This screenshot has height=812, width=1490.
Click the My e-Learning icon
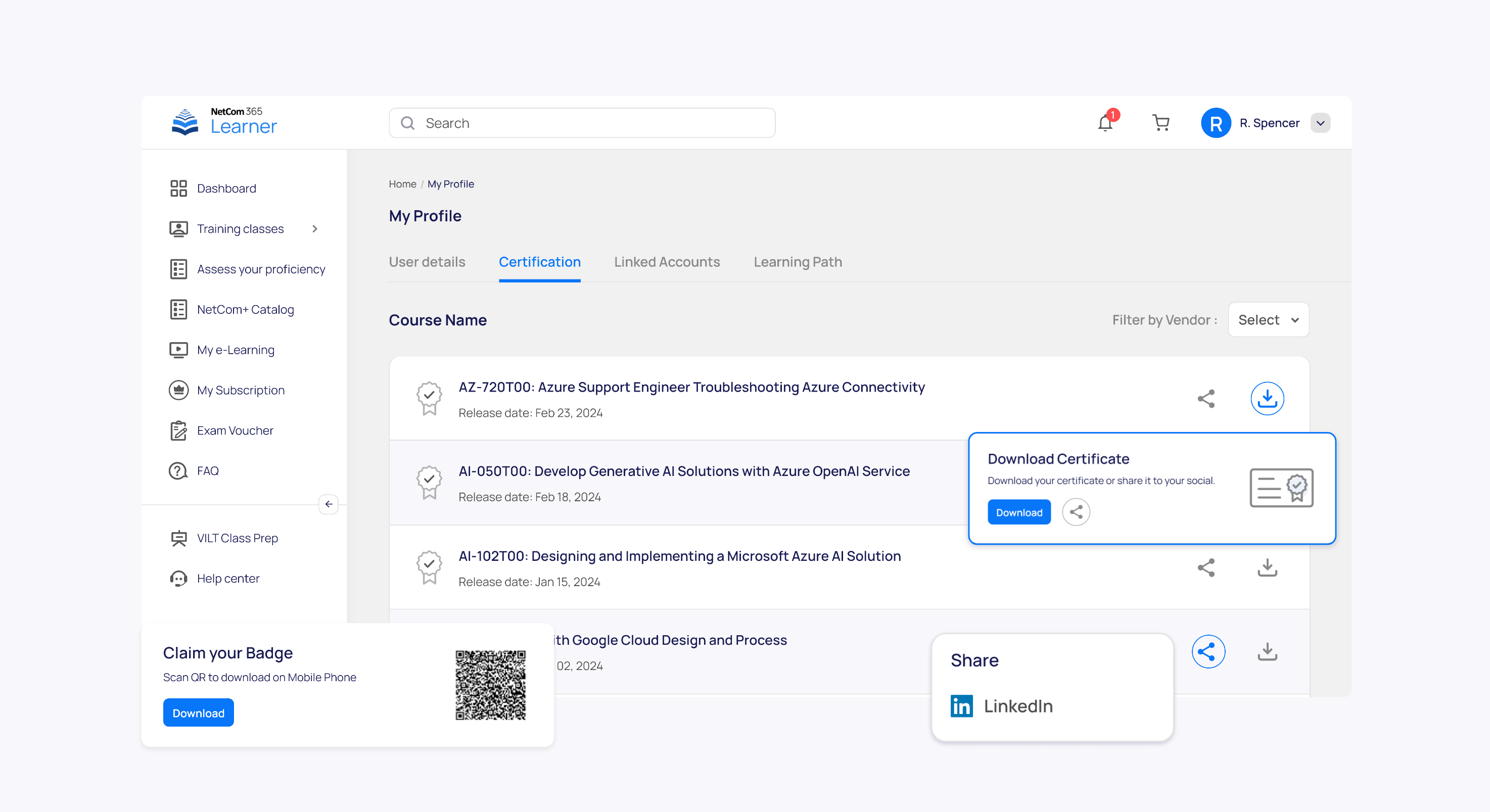[178, 350]
